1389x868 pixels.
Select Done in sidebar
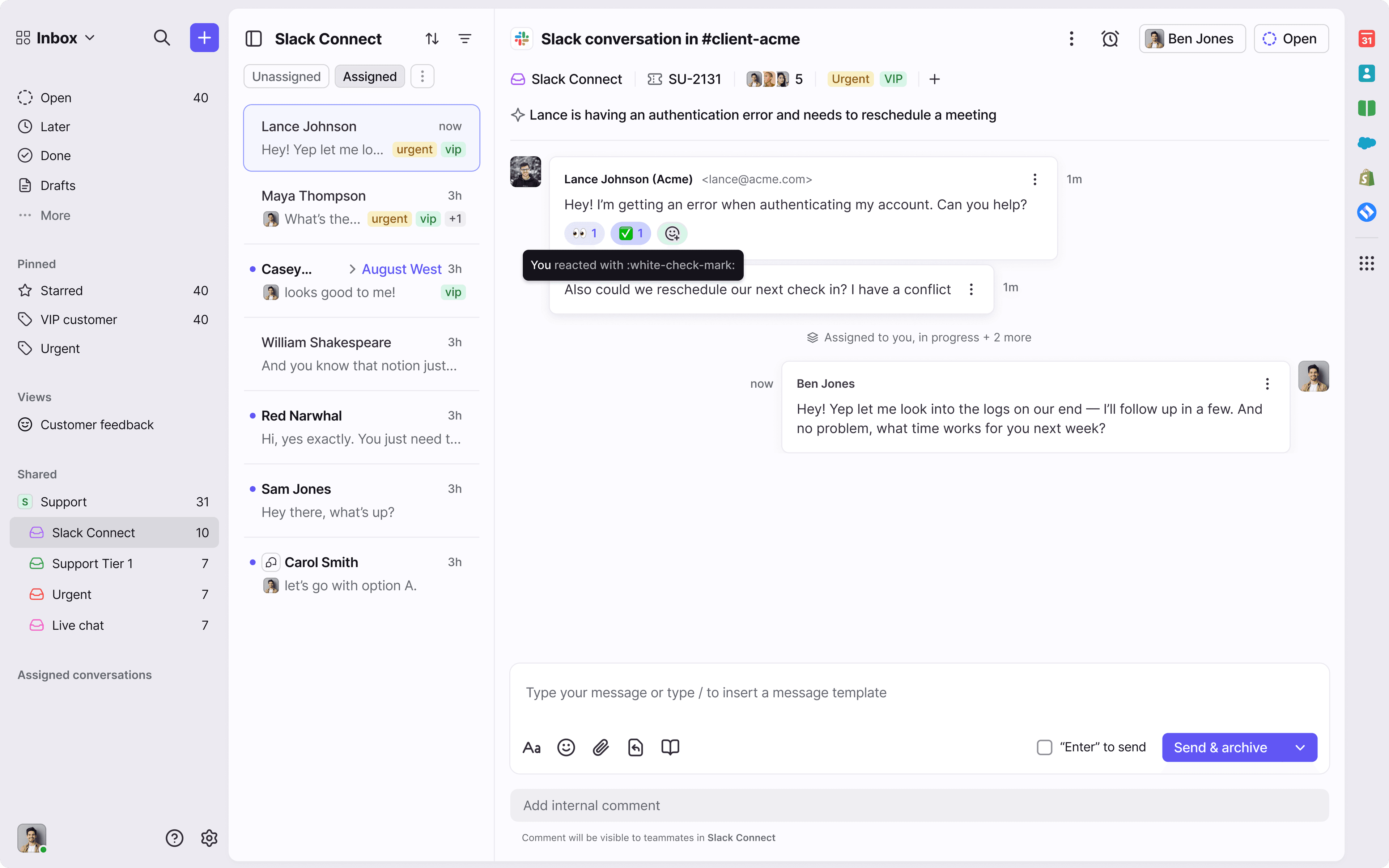coord(114,156)
